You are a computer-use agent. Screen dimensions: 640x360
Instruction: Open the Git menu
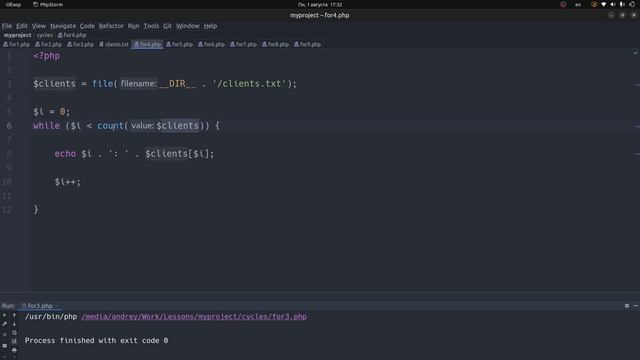tap(167, 26)
